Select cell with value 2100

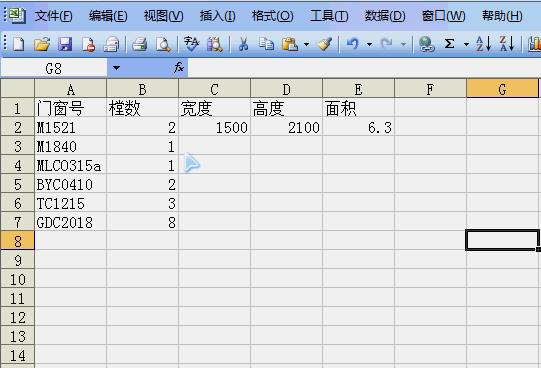(286, 127)
